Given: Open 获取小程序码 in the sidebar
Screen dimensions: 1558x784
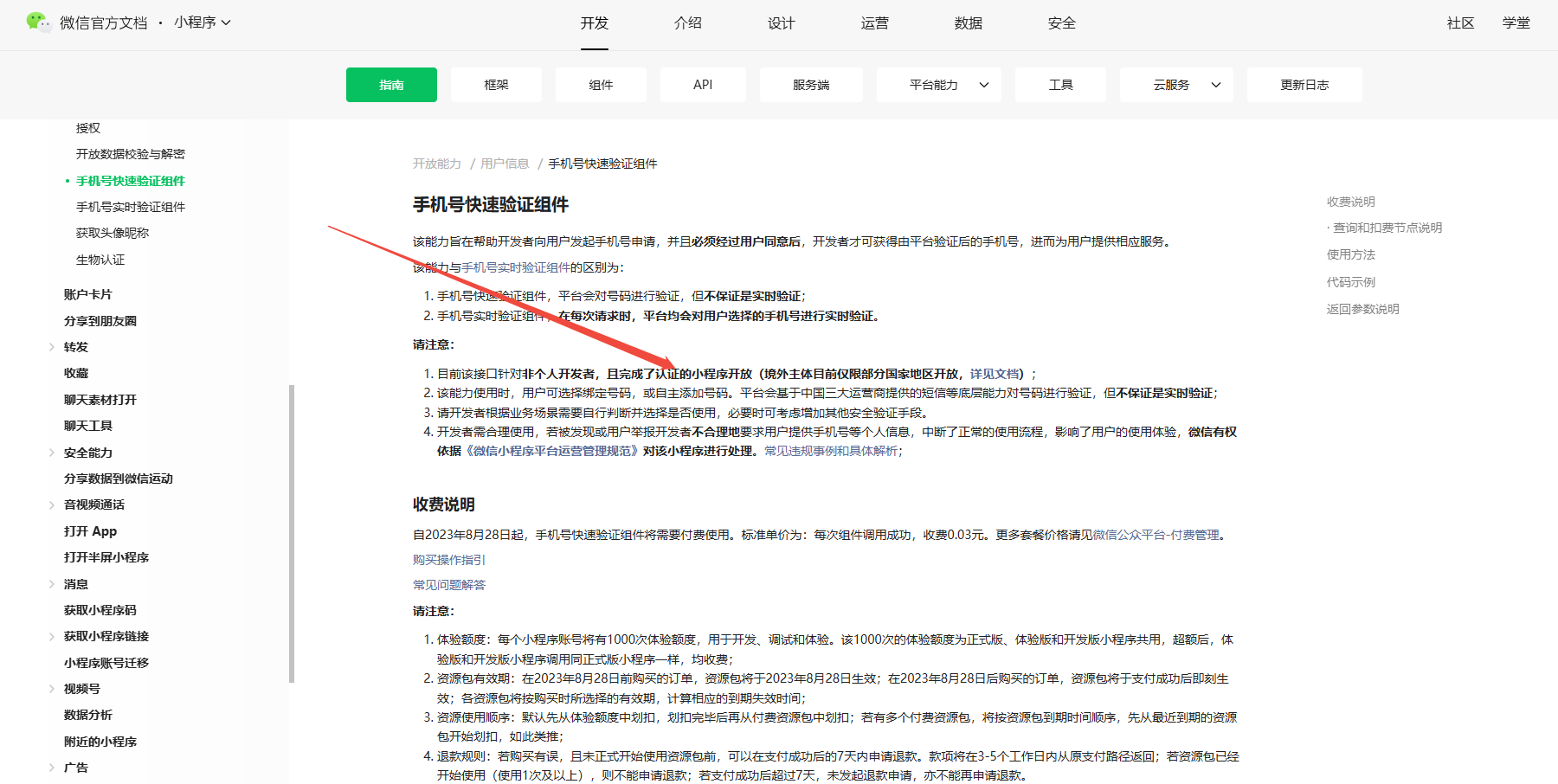Looking at the screenshot, I should tap(100, 610).
